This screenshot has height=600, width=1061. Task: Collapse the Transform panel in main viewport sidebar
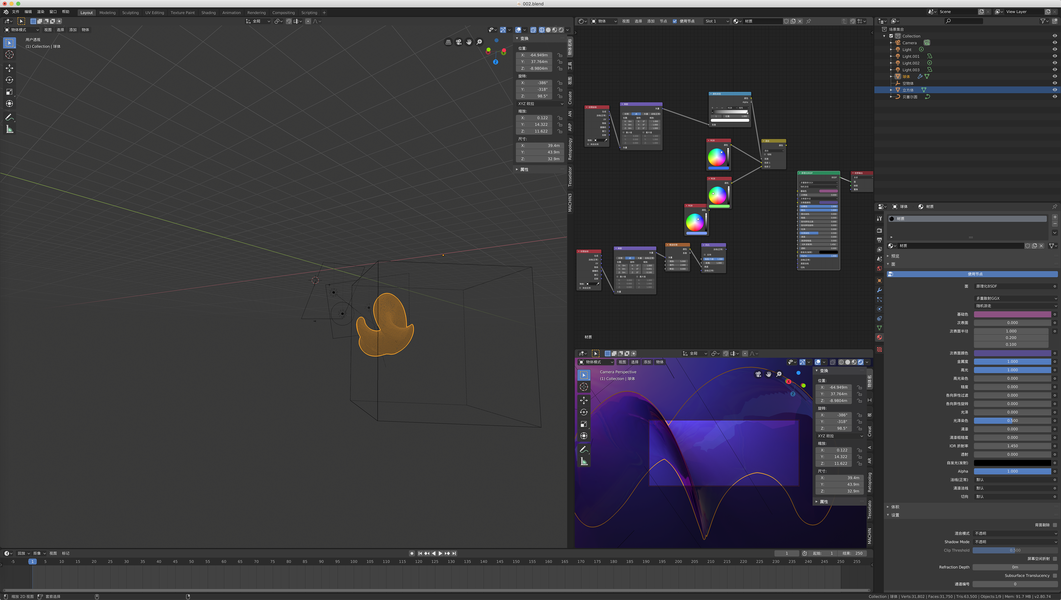517,38
